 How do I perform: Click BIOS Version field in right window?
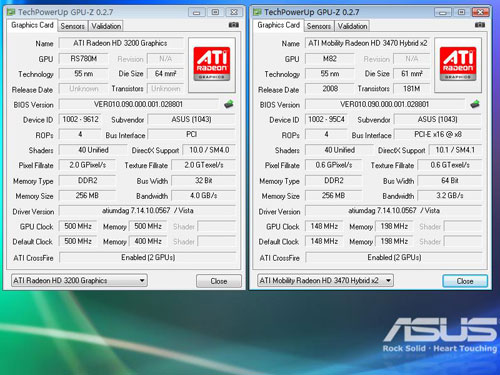[385, 104]
